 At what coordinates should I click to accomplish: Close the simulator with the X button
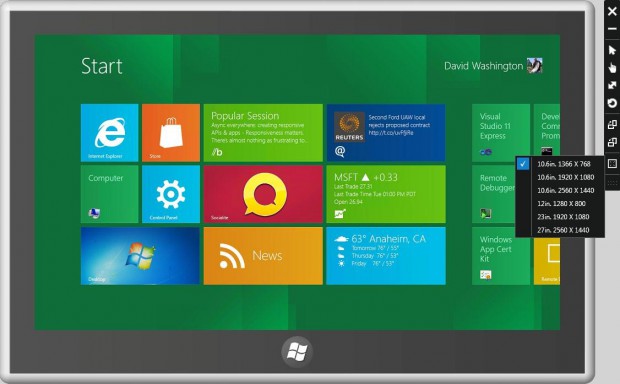[612, 11]
